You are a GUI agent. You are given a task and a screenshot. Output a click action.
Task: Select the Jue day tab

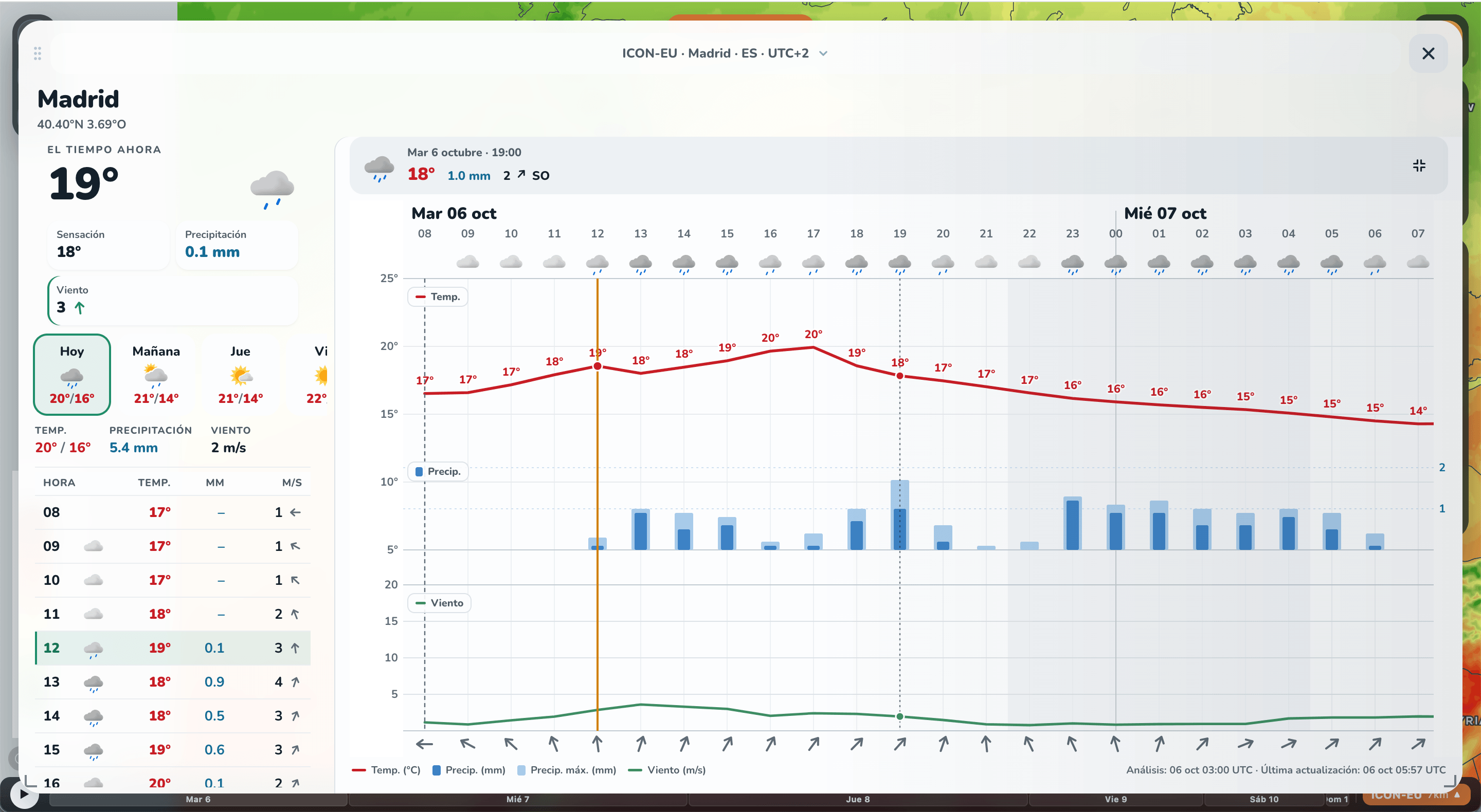(x=240, y=374)
